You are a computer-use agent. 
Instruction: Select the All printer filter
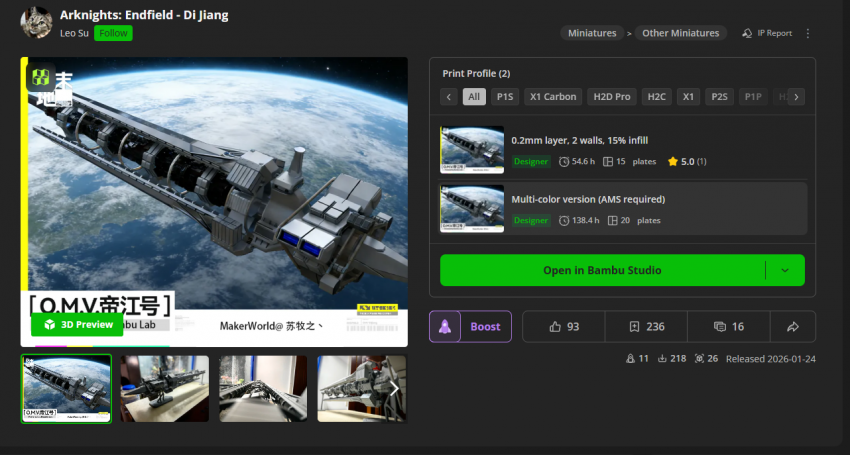(474, 97)
